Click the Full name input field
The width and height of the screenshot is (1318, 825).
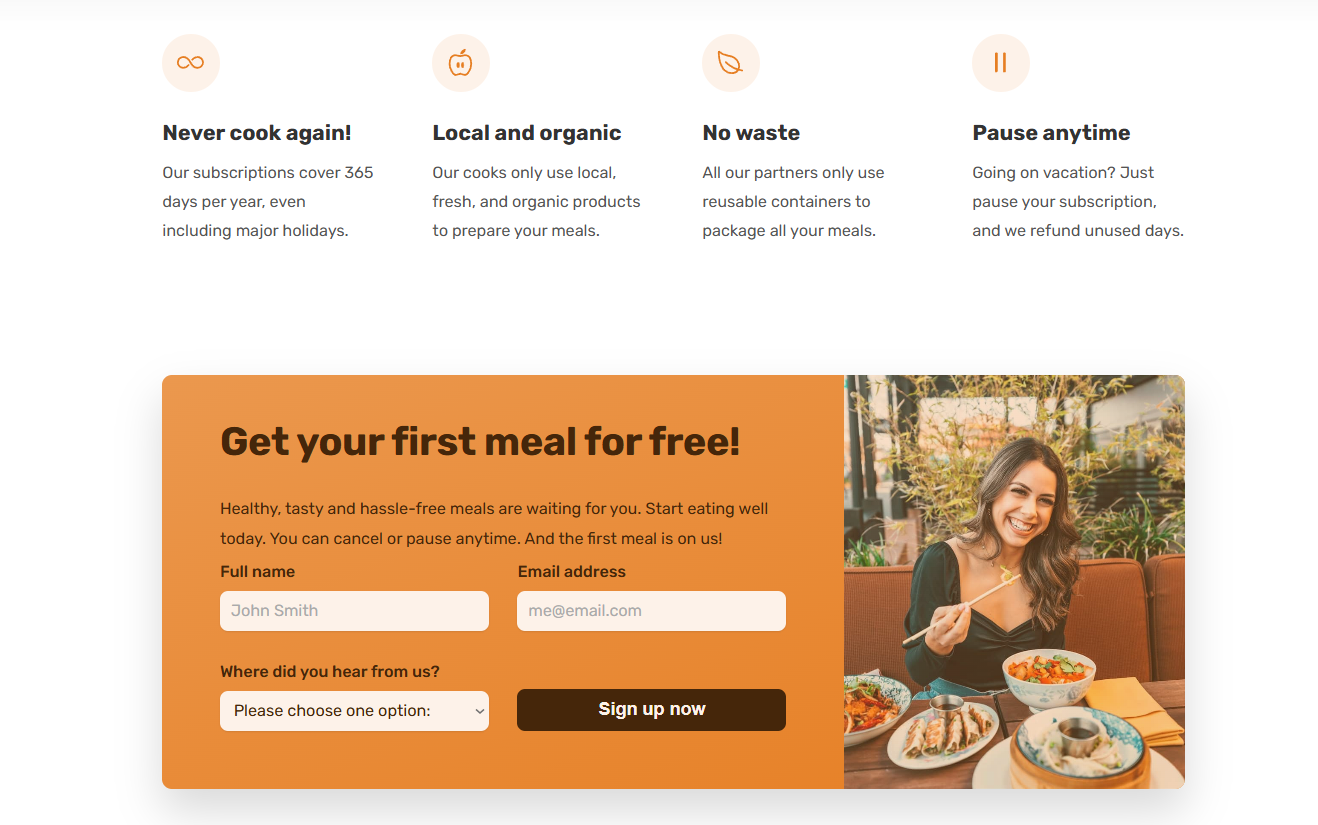[354, 611]
